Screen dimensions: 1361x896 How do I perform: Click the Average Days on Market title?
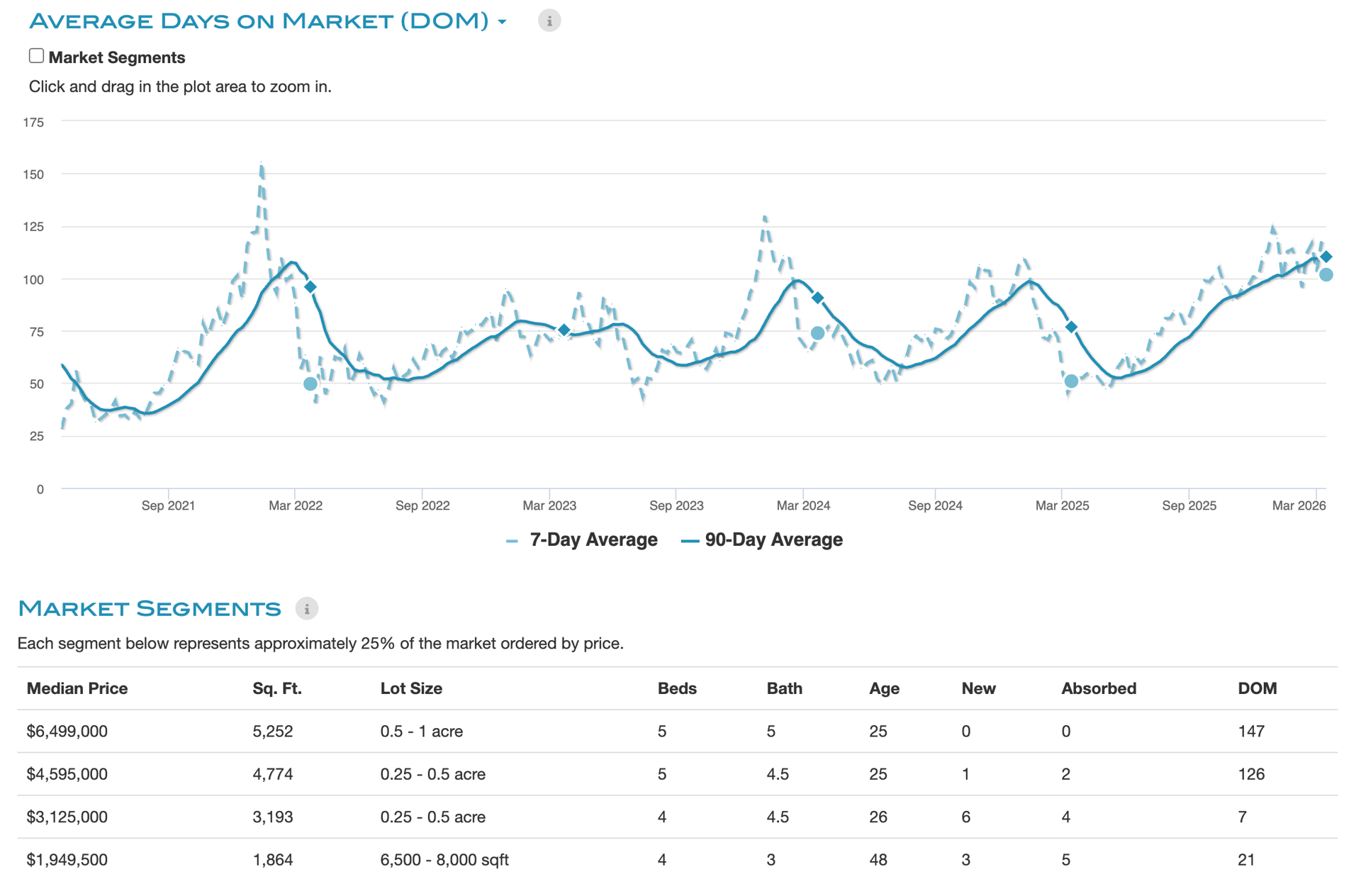point(259,21)
